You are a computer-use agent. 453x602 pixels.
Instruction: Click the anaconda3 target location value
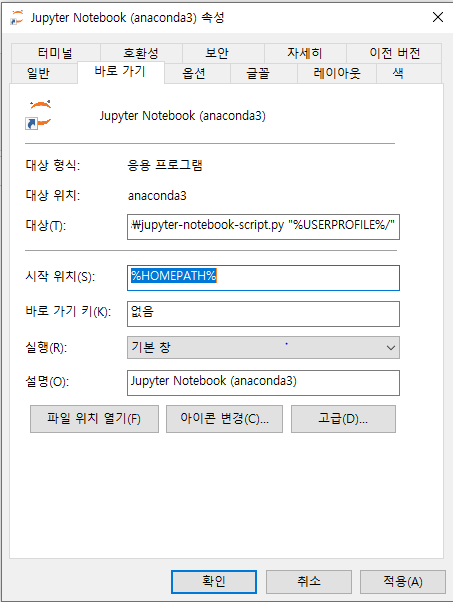coord(157,196)
